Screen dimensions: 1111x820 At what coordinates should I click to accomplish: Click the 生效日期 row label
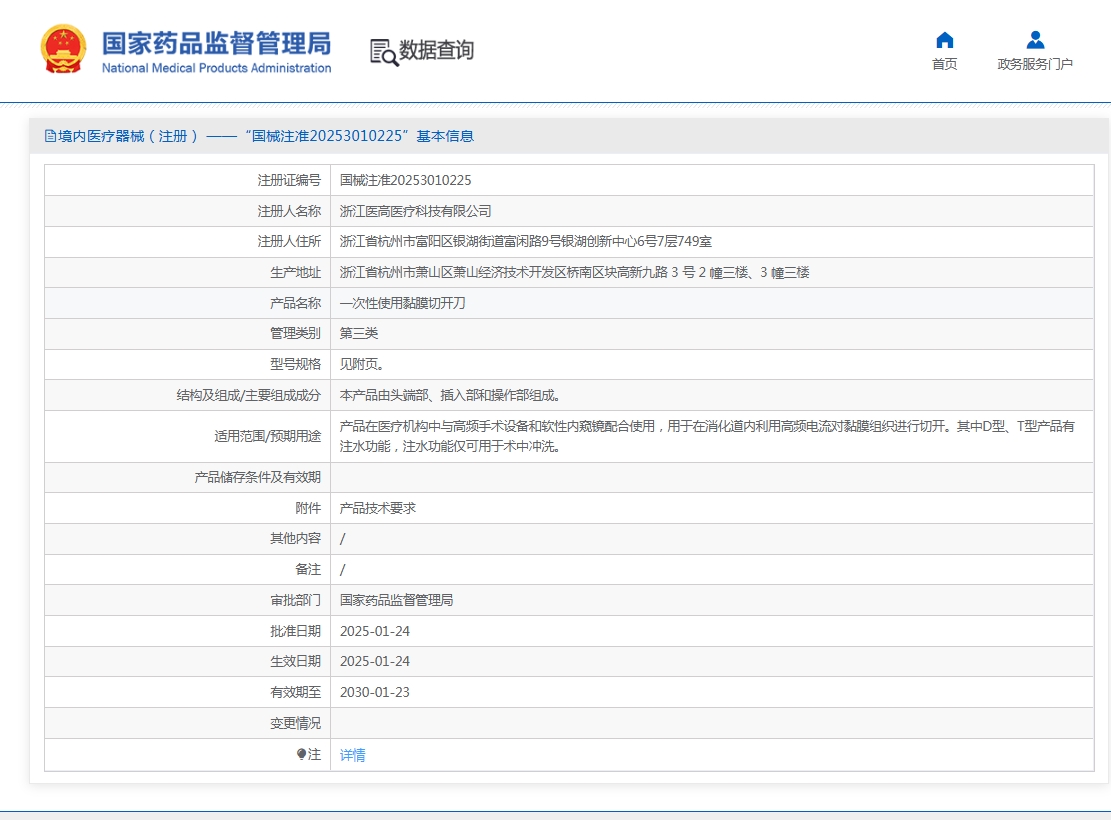point(295,661)
